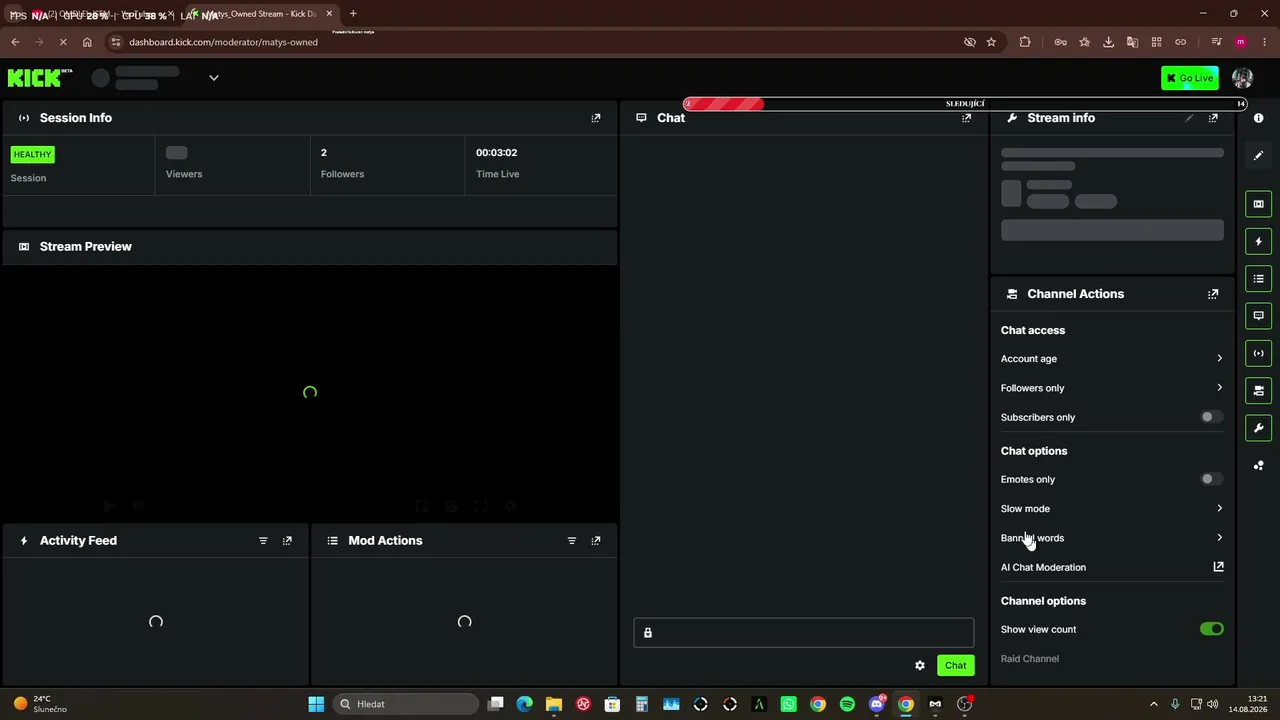Screen dimensions: 1280x720
Task: Open the media controls icon in the browser toolbar
Action: click(x=1216, y=42)
